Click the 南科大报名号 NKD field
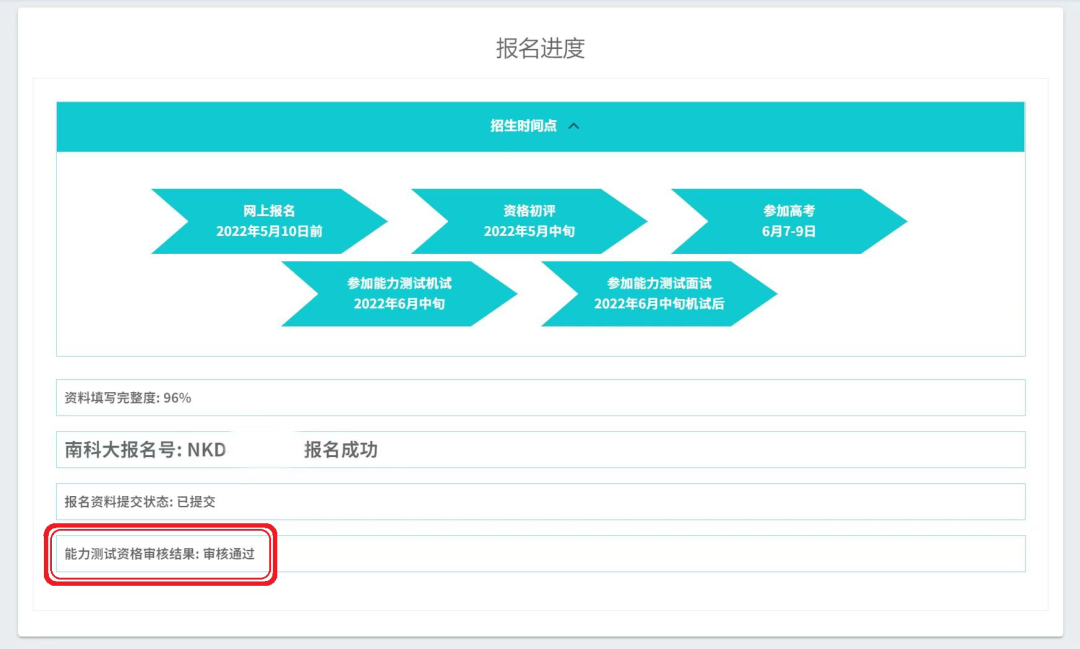 coord(146,450)
